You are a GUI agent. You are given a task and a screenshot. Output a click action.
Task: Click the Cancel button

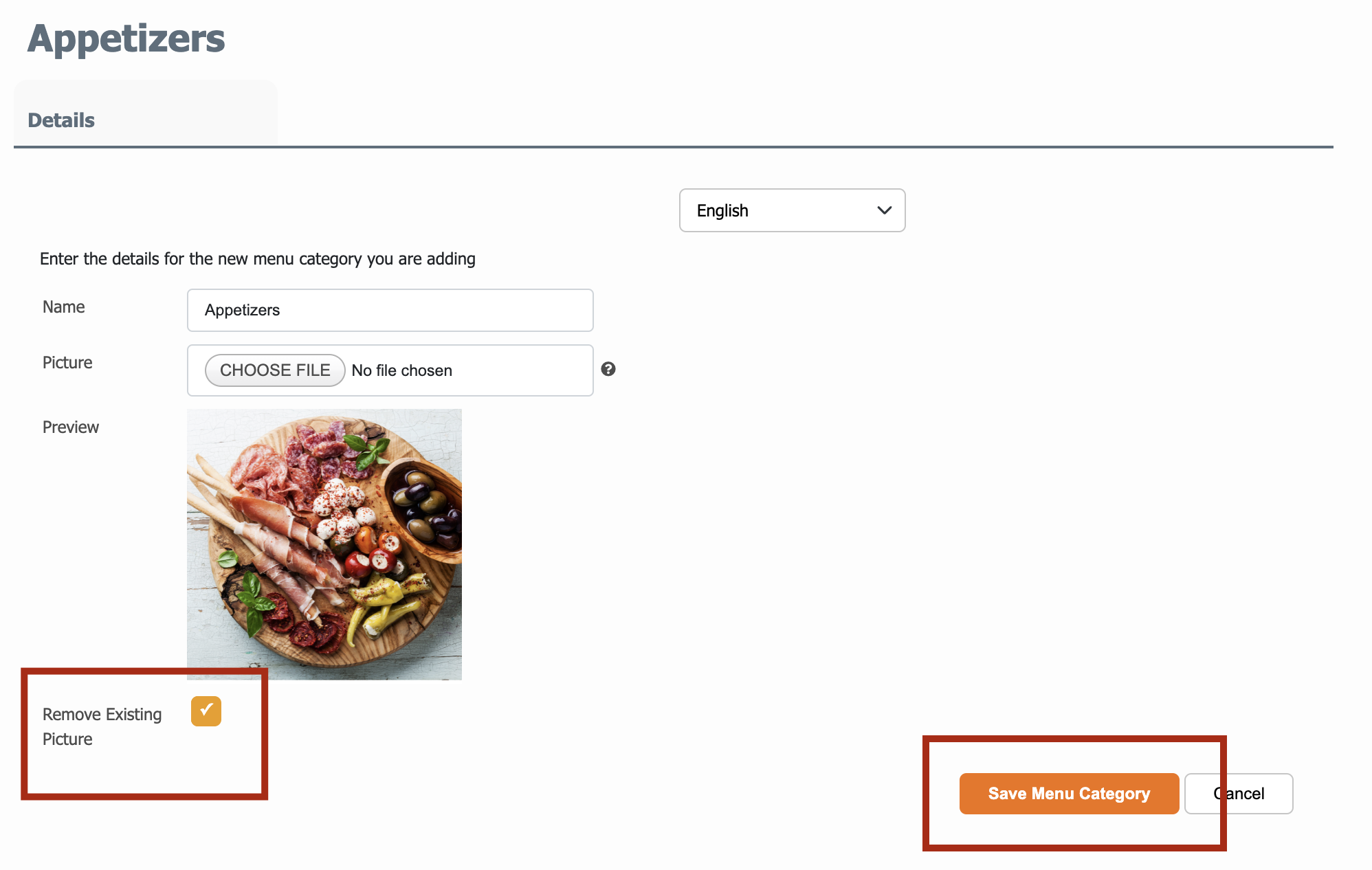click(1239, 794)
